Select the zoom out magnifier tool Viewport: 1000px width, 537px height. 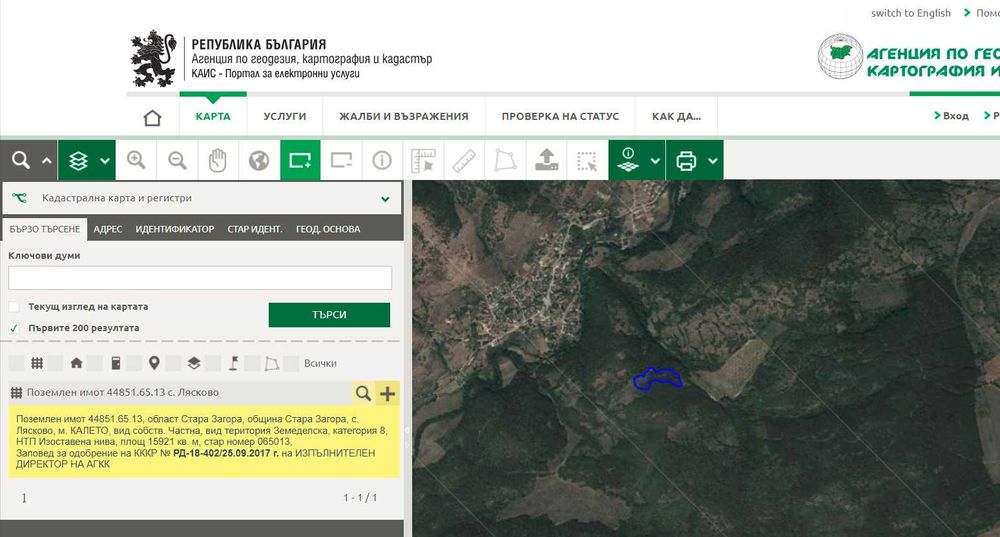pyautogui.click(x=177, y=160)
